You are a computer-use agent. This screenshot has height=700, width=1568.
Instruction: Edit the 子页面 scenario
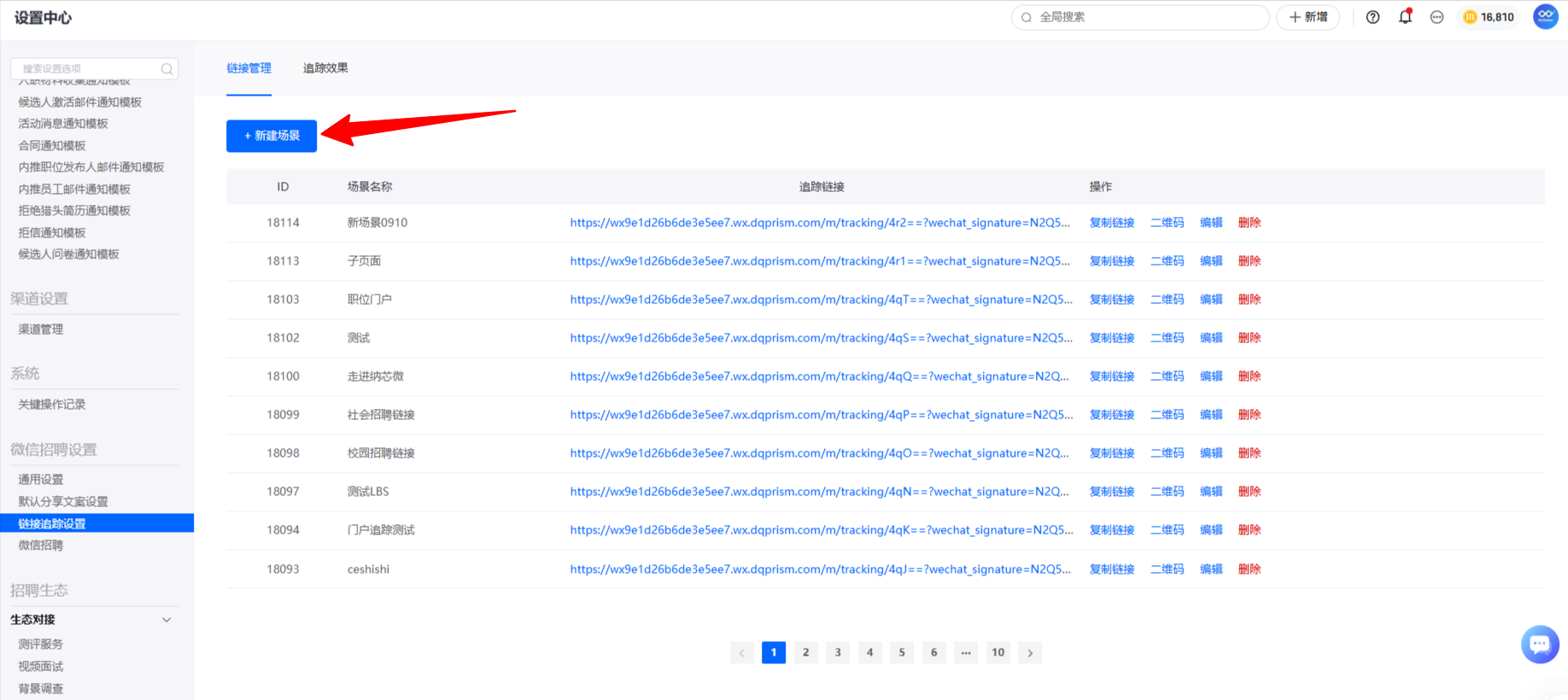(x=1211, y=261)
